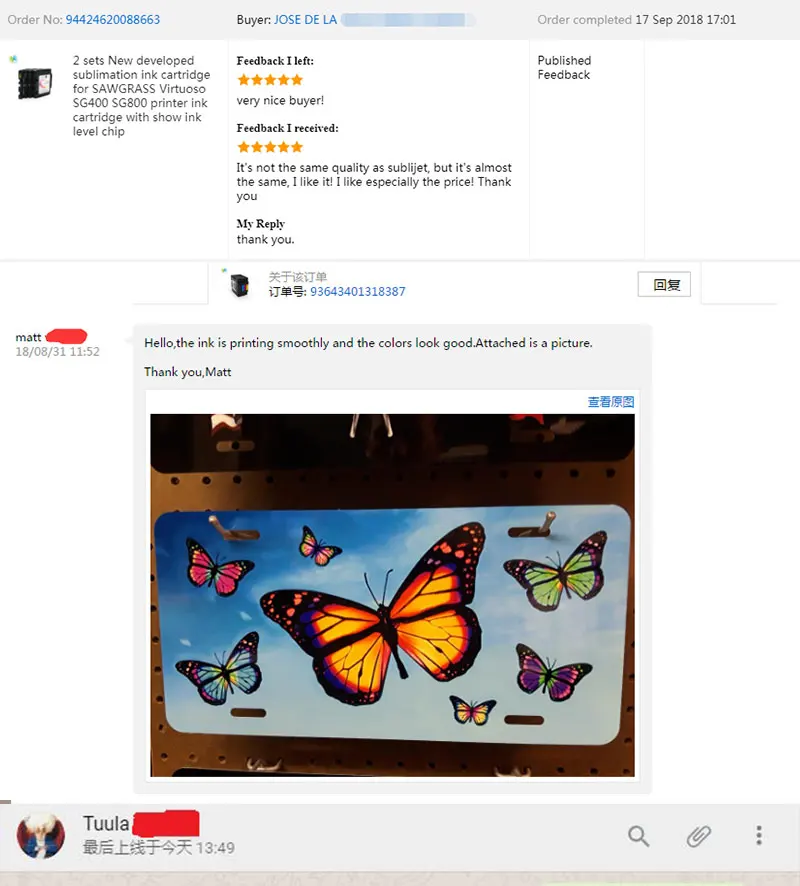
Task: Open order number 94424620088663 link
Action: click(113, 20)
